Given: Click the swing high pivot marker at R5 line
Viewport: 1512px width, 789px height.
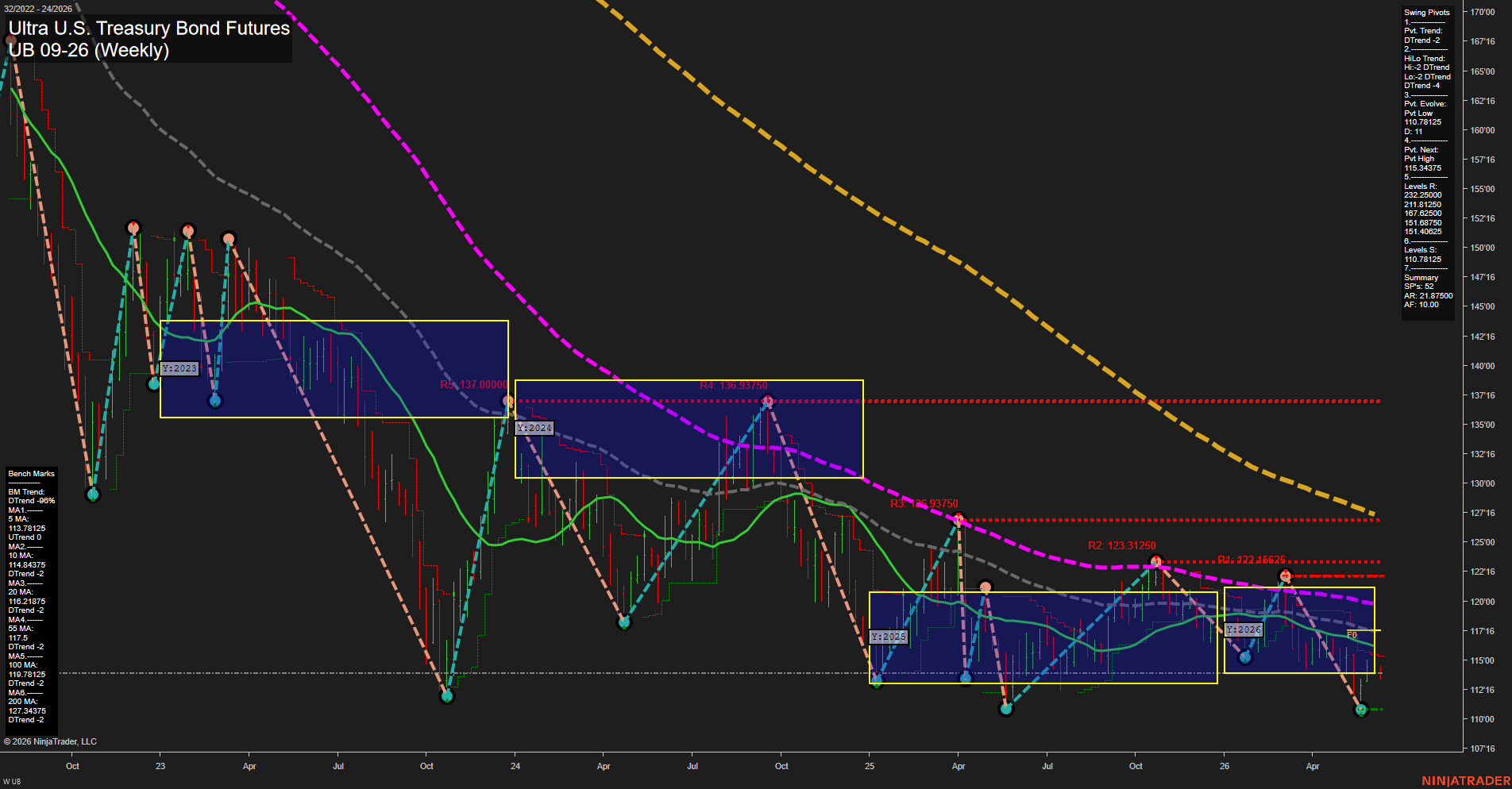Looking at the screenshot, I should point(508,401).
